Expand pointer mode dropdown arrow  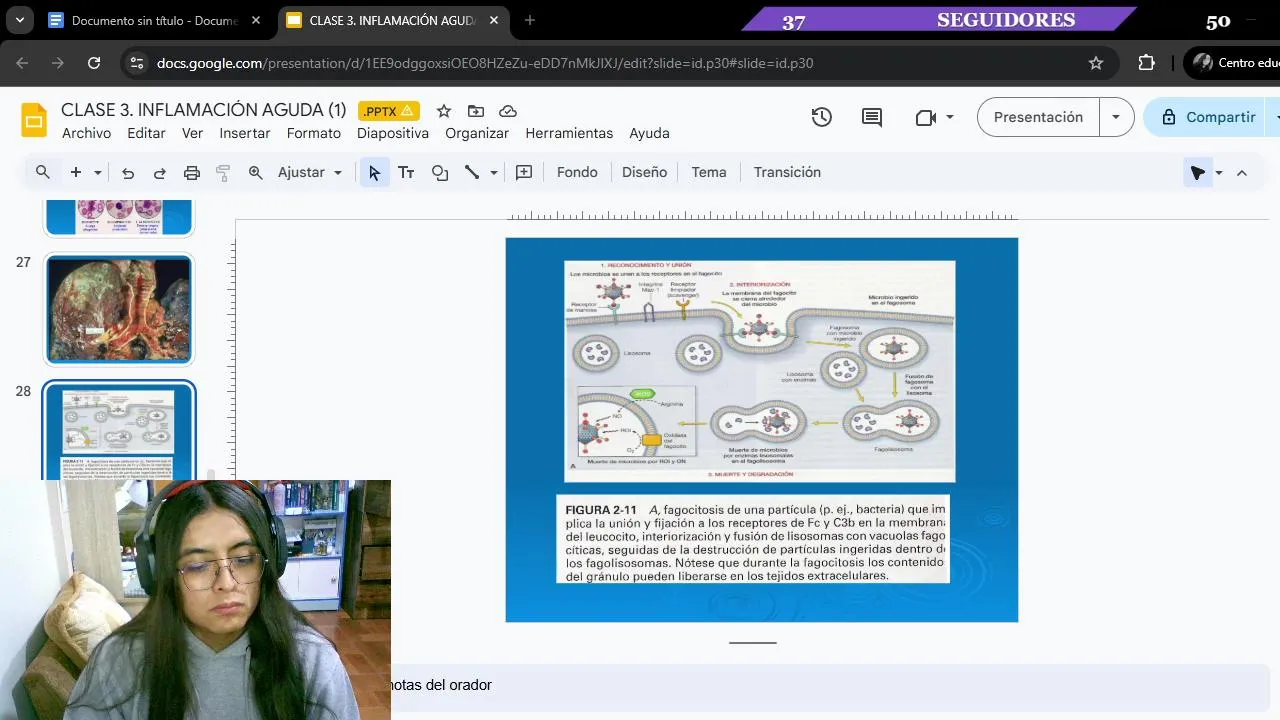[x=1218, y=173]
